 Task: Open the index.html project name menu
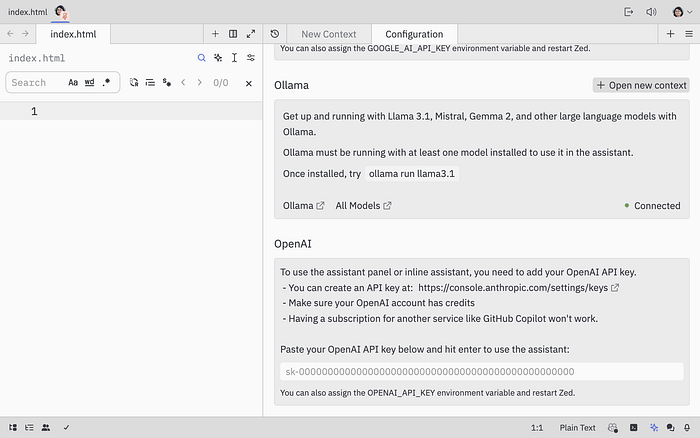(x=27, y=12)
